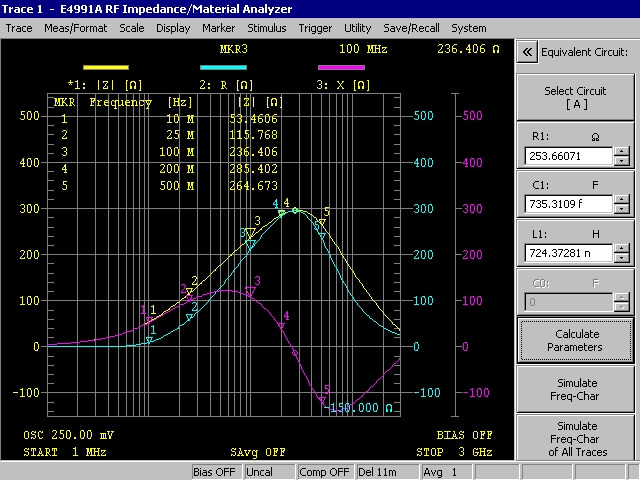Open the Trigger menu
Image resolution: width=640 pixels, height=480 pixels.
[315, 28]
